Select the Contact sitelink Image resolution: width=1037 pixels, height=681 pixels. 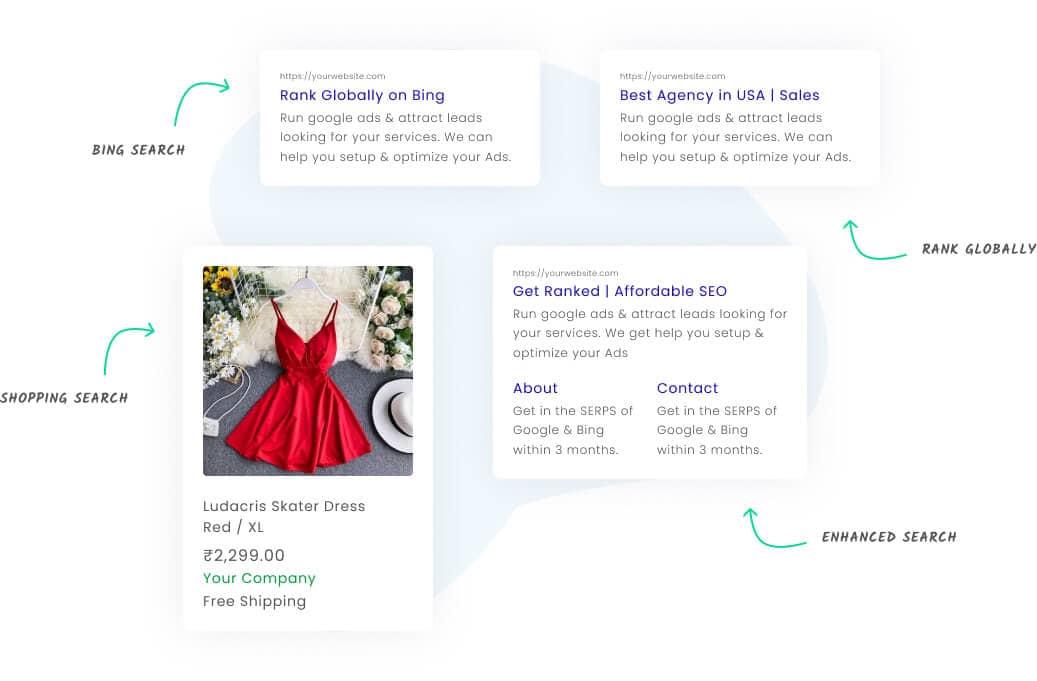click(687, 388)
